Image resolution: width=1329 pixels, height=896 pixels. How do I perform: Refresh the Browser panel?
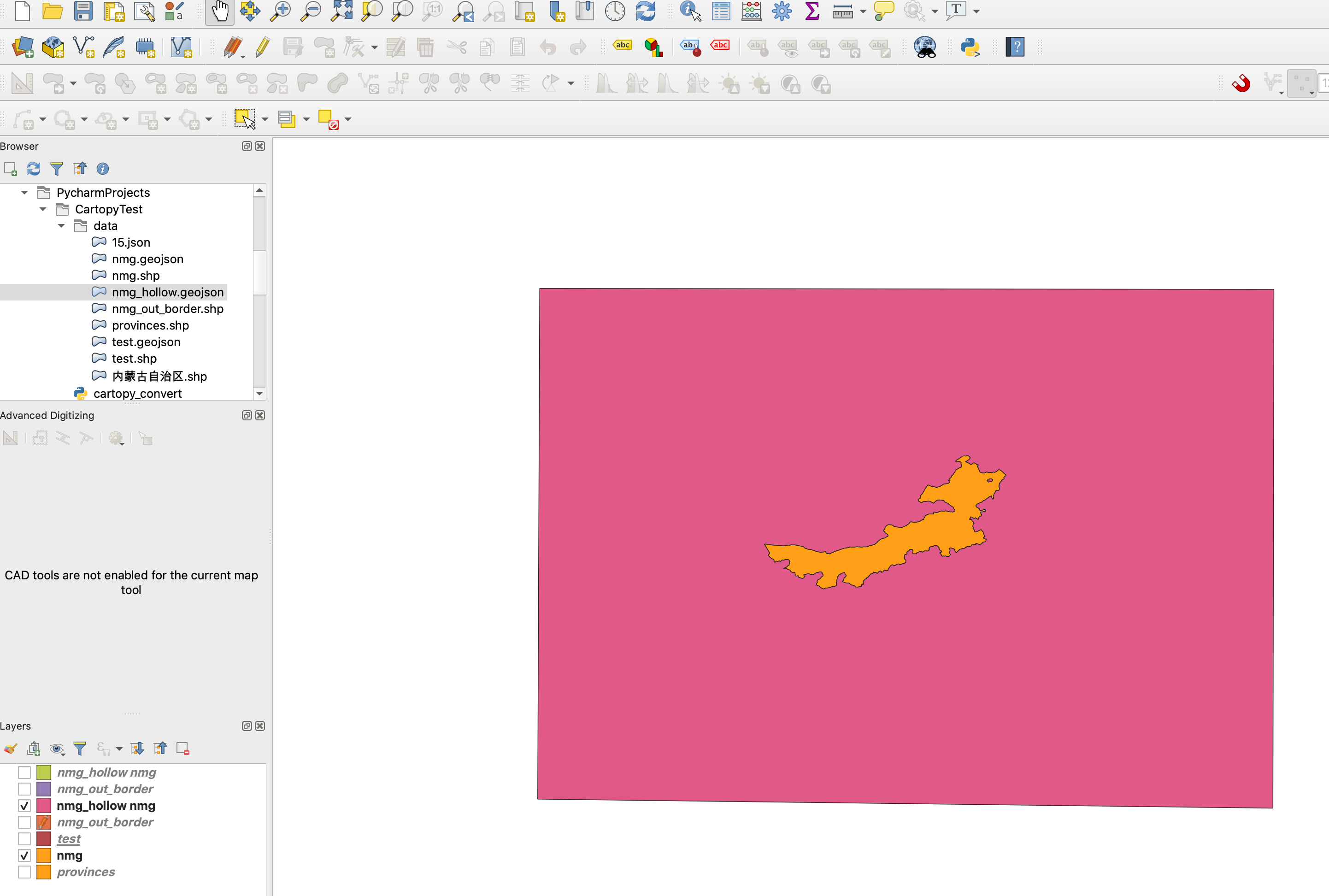point(34,169)
